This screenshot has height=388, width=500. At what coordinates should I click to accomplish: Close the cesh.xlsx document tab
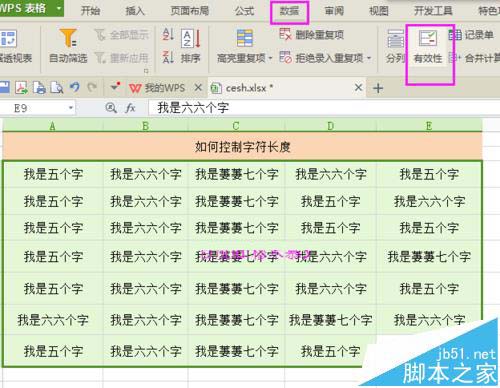[x=358, y=88]
